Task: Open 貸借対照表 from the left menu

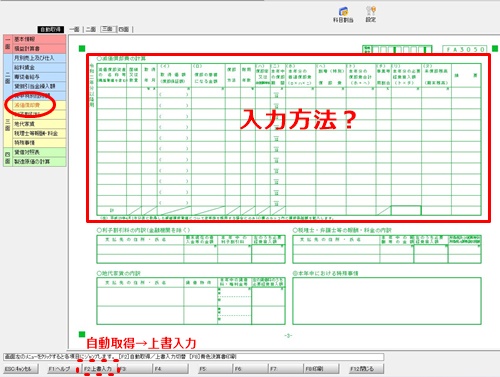Action: click(x=39, y=152)
